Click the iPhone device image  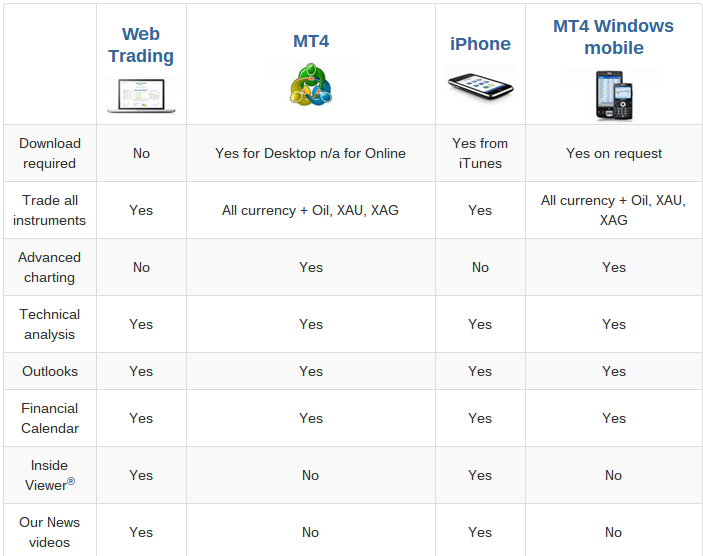(480, 85)
